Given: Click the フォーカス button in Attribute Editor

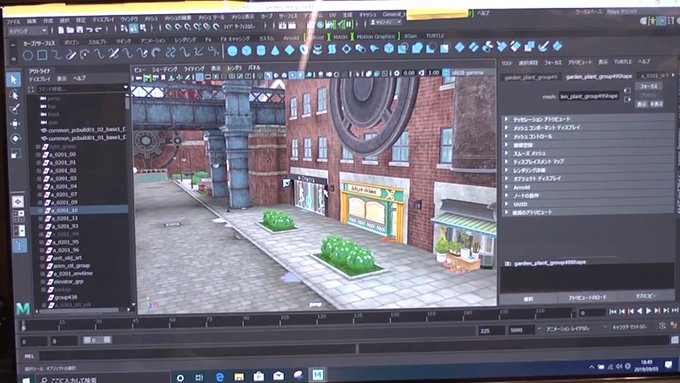Looking at the screenshot, I should [x=649, y=86].
